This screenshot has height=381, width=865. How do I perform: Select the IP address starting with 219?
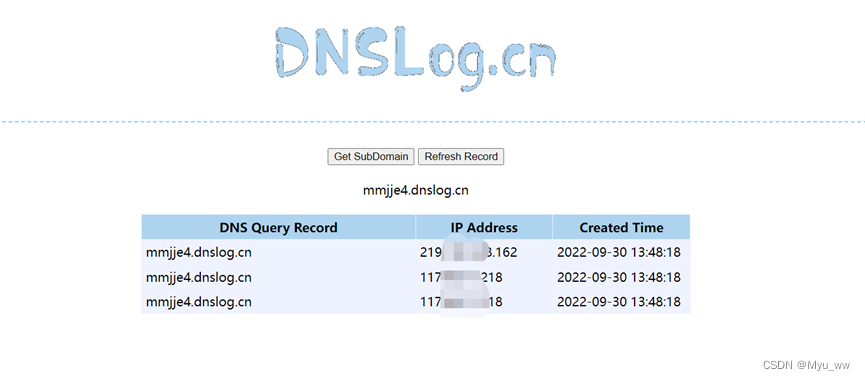[x=468, y=253]
